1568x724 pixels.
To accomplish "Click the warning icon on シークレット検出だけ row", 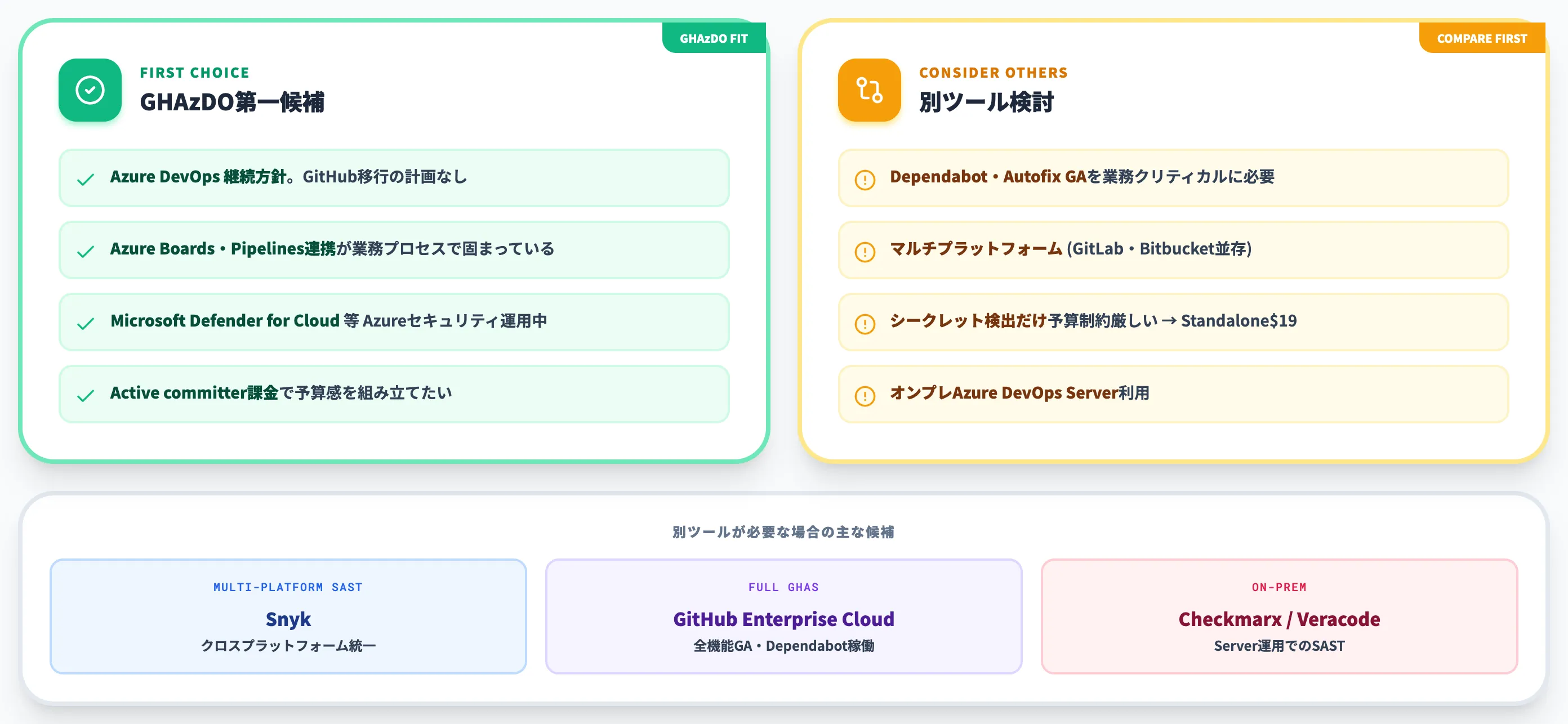I will point(865,323).
